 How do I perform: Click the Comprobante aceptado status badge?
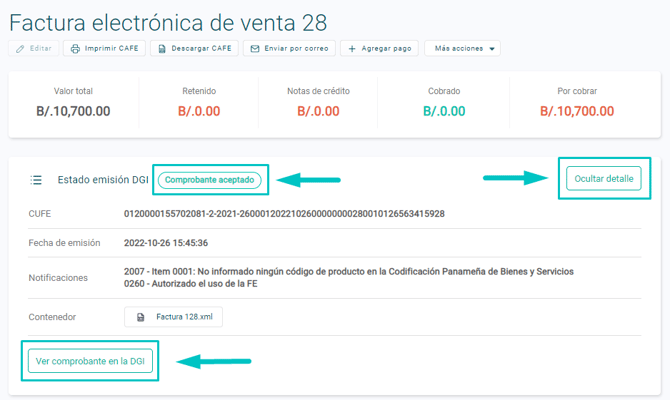pyautogui.click(x=209, y=180)
